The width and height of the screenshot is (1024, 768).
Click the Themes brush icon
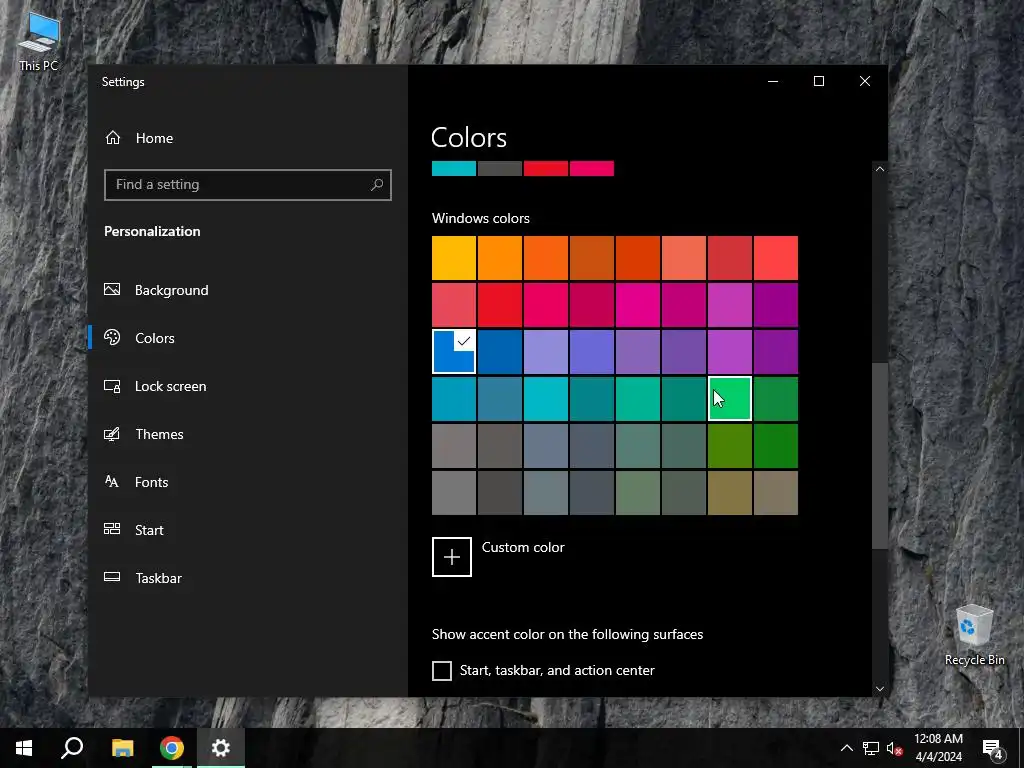[x=112, y=434]
